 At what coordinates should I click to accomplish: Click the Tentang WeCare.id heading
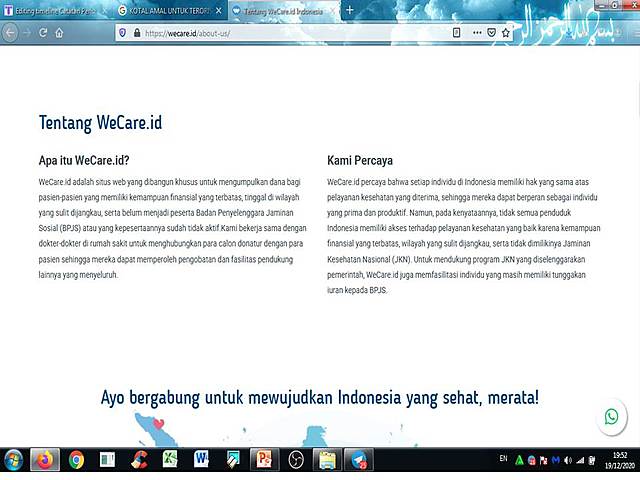[x=100, y=123]
